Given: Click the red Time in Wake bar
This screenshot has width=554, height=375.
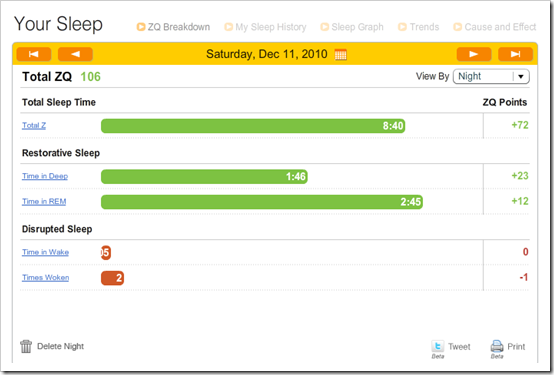Looking at the screenshot, I should (106, 252).
